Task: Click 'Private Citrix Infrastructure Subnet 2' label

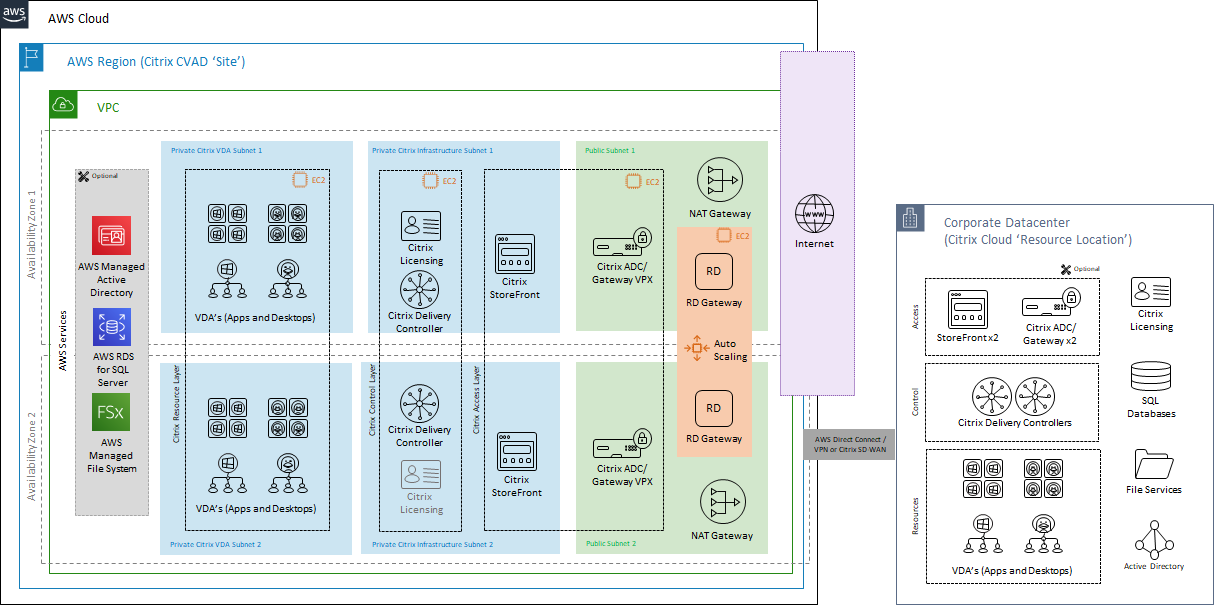Action: (433, 544)
